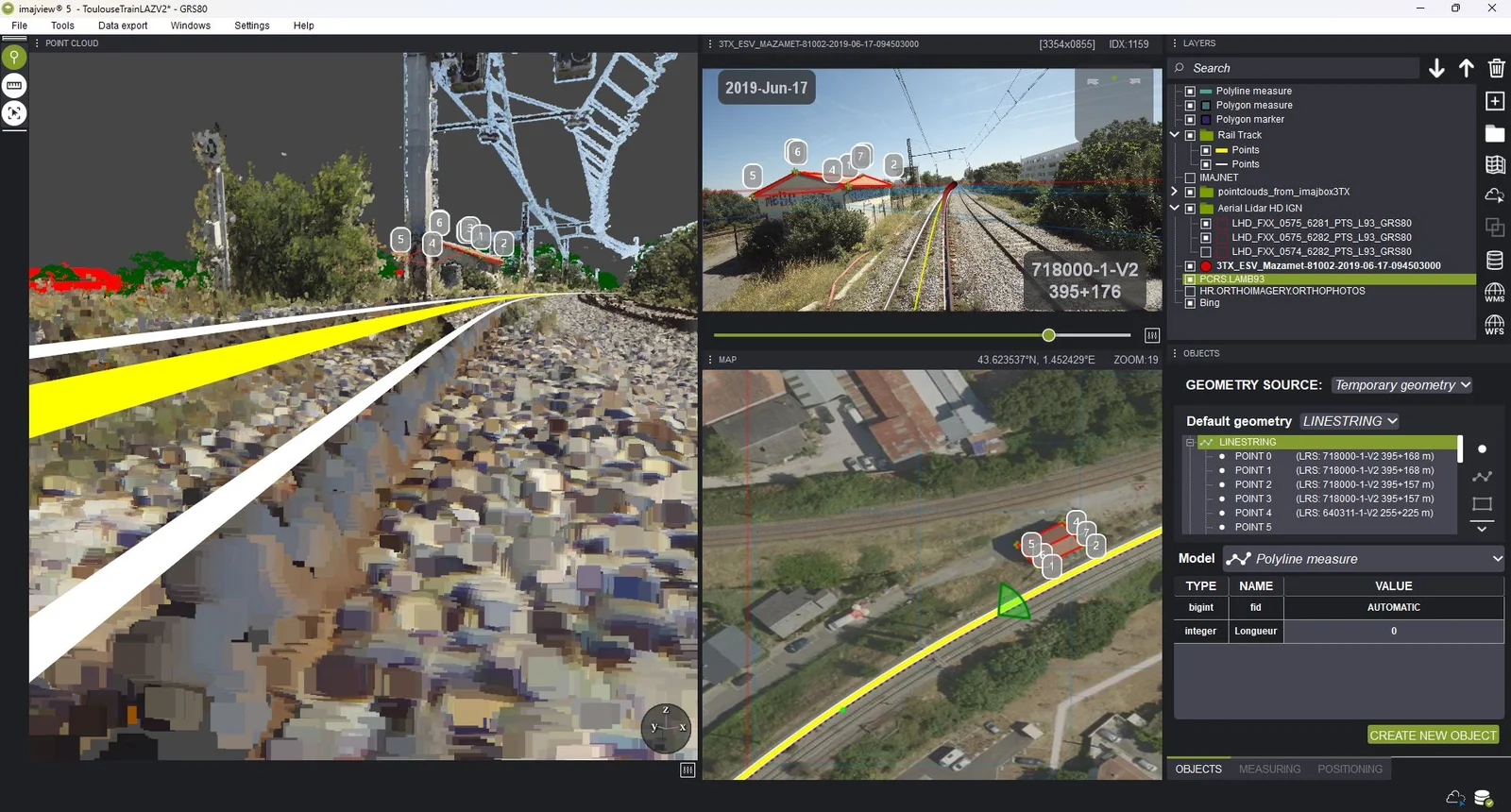Open the Tools menu
This screenshot has height=812, width=1511.
(x=62, y=25)
